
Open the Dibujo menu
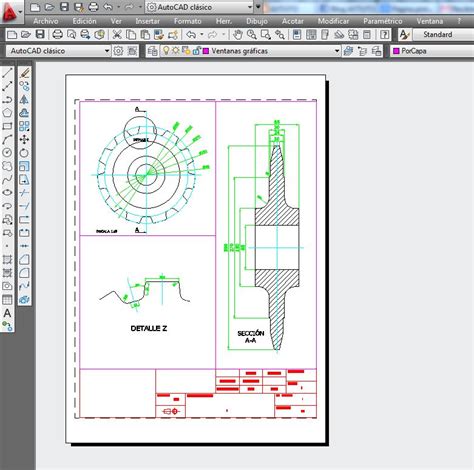(x=257, y=21)
